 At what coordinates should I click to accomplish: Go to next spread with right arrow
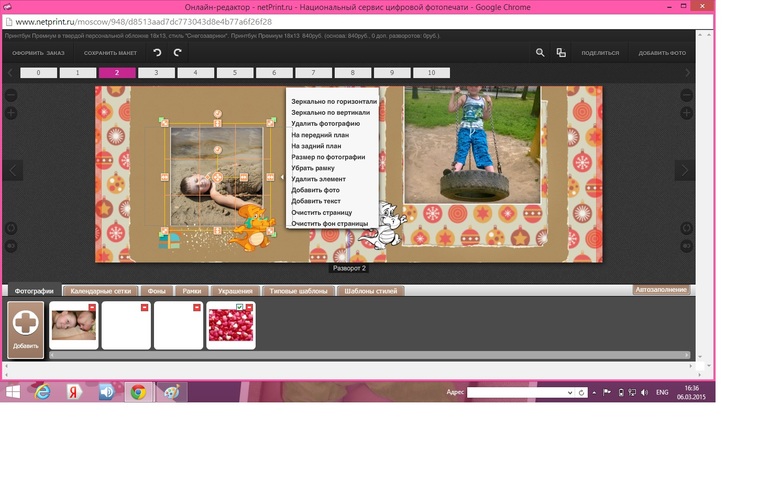[685, 170]
